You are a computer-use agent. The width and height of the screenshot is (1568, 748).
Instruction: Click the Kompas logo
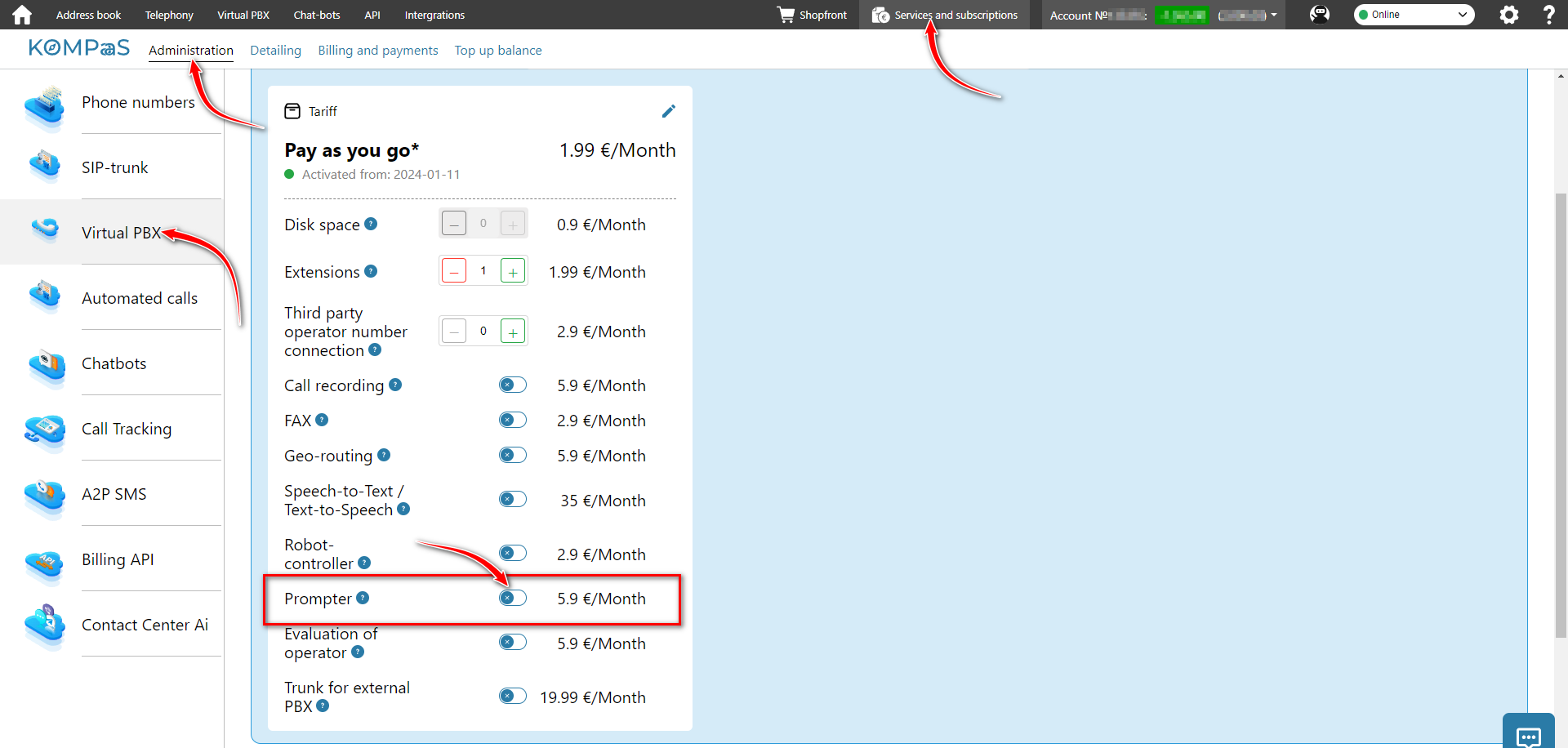78,48
